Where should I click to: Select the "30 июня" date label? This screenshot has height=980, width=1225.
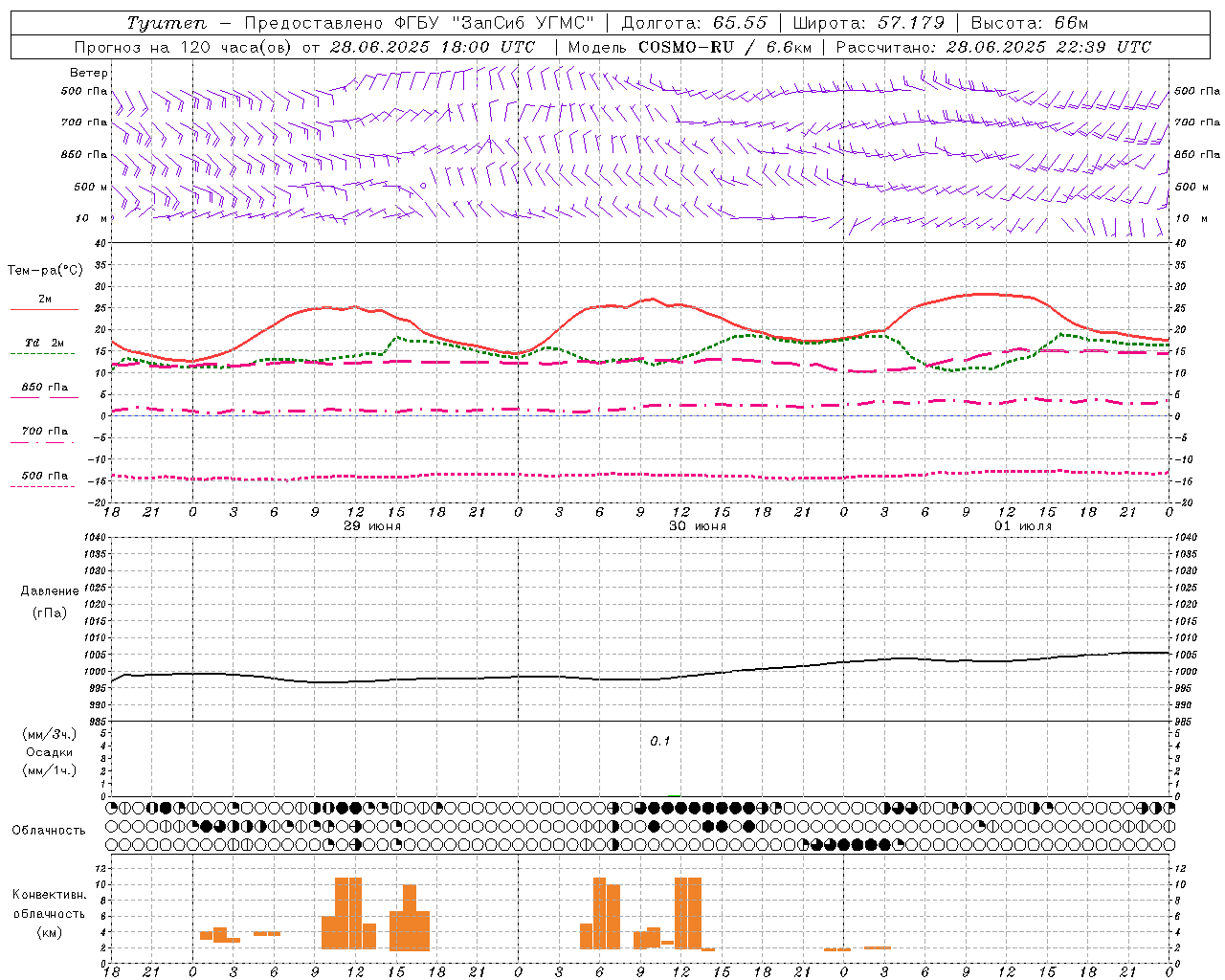pos(698,526)
